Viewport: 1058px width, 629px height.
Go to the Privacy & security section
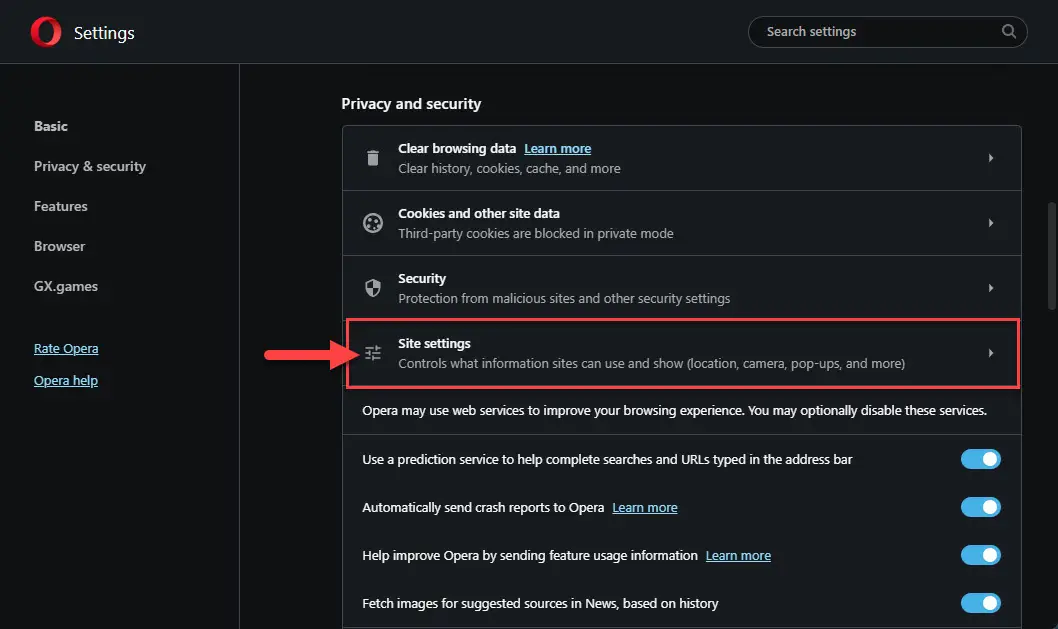tap(90, 166)
